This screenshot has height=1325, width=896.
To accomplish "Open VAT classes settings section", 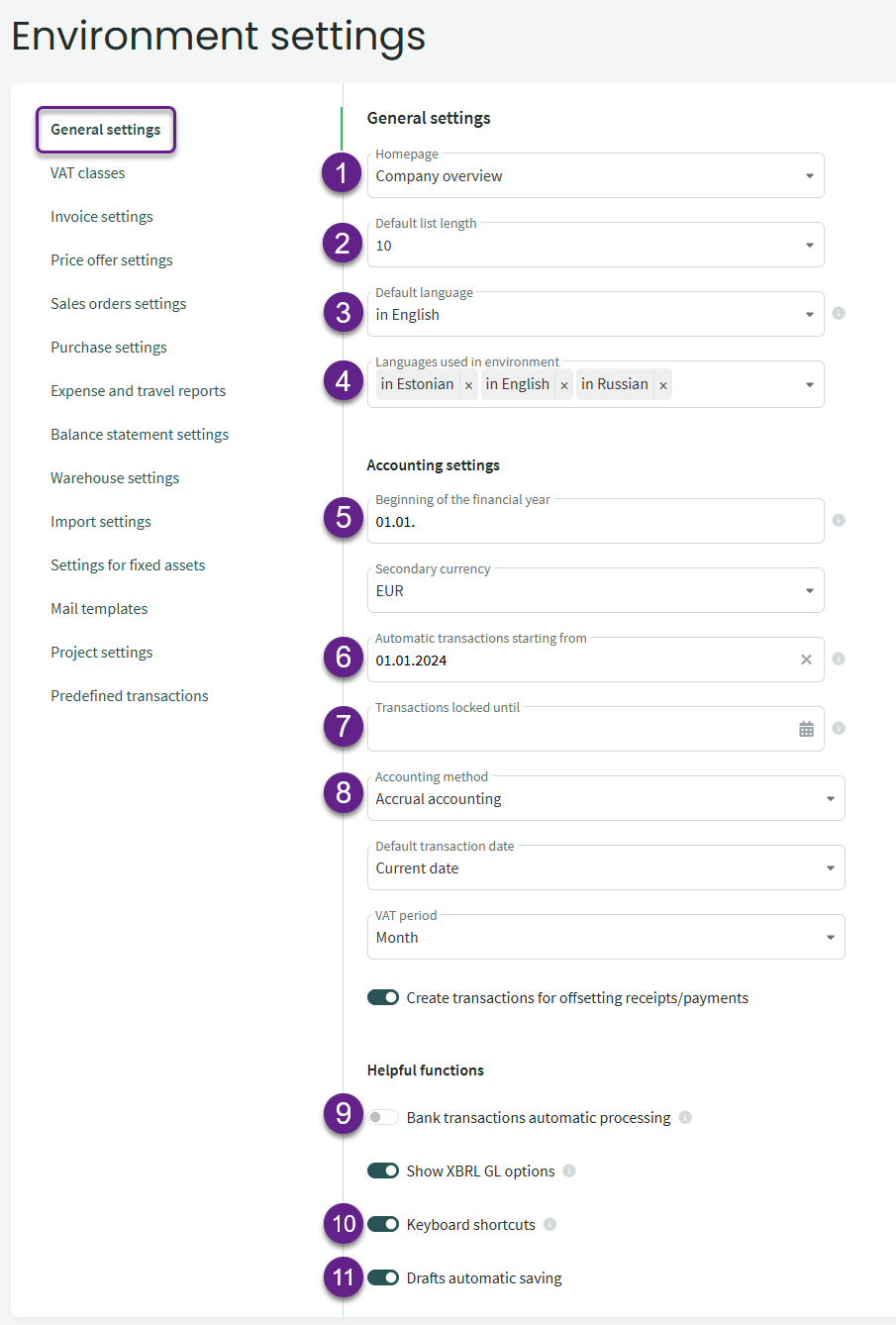I will (88, 173).
